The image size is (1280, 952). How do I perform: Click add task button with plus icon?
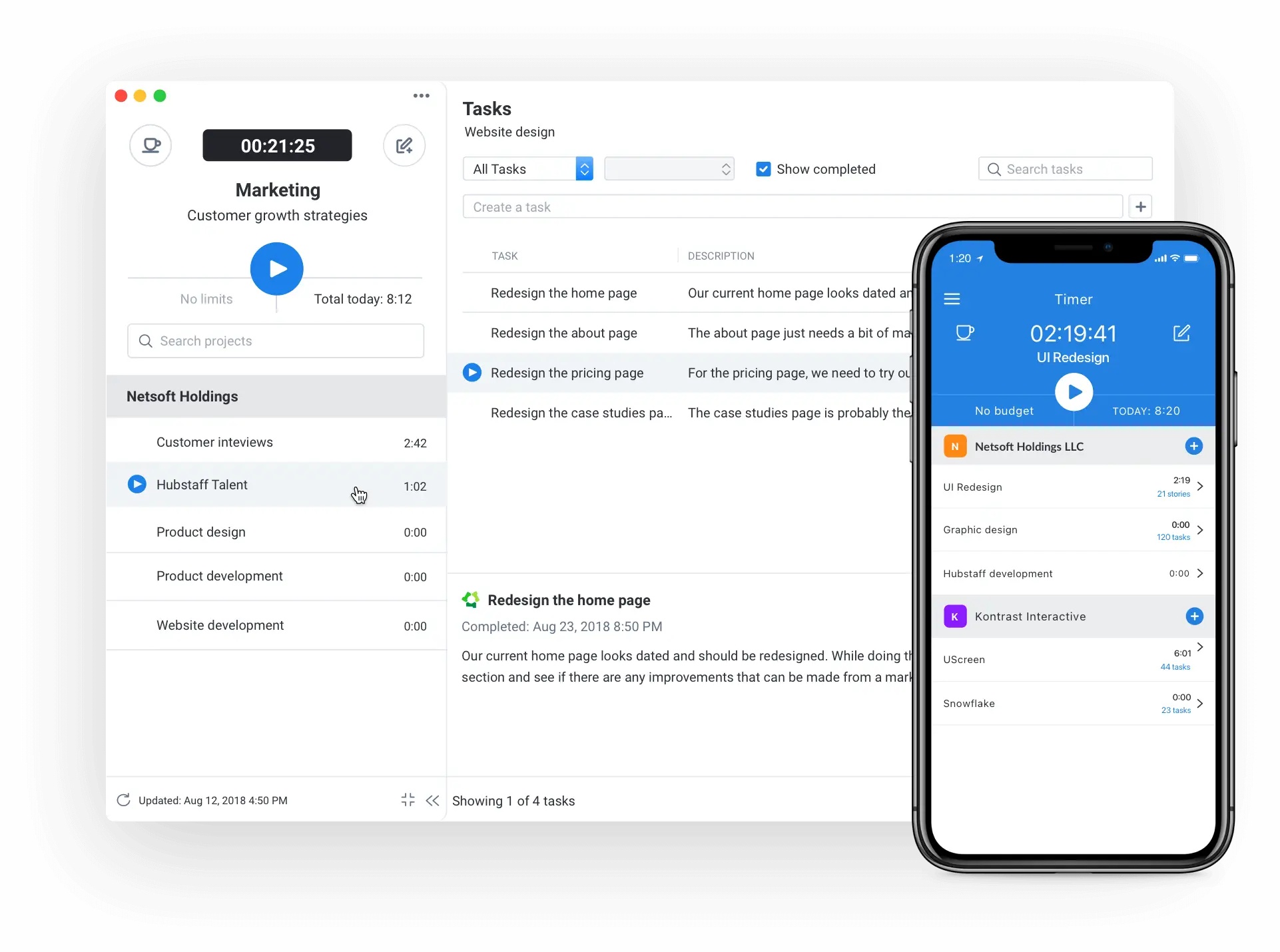(1140, 207)
